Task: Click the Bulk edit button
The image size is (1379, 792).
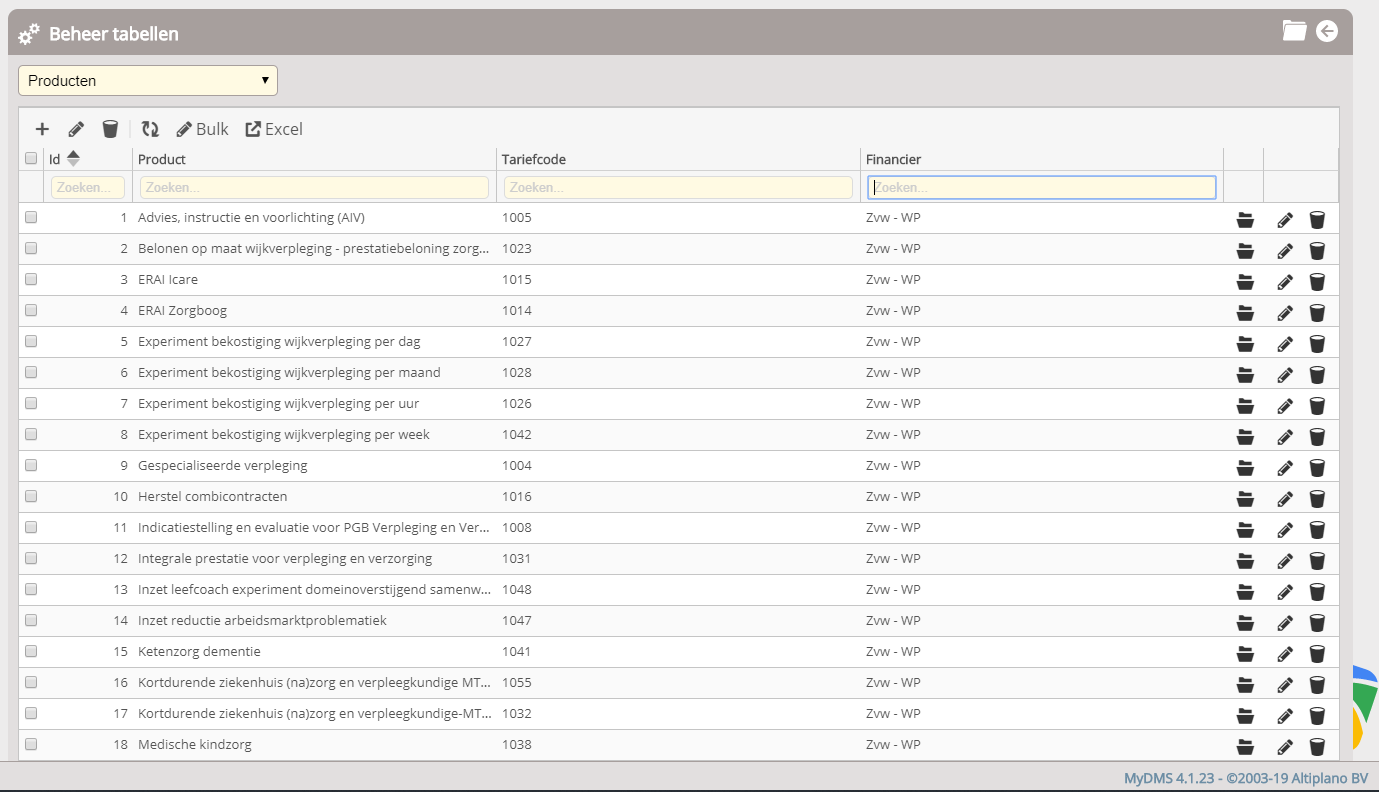Action: point(203,129)
